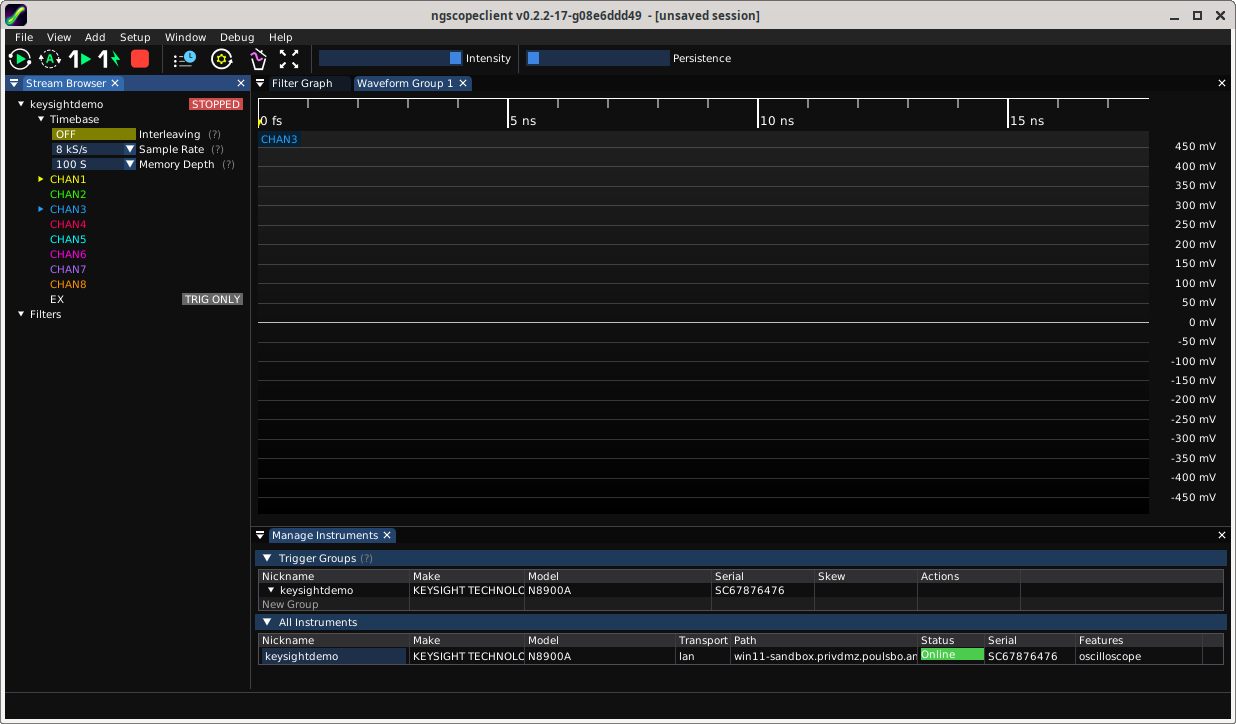Toggle the Interleaving OFF switch

[94, 134]
